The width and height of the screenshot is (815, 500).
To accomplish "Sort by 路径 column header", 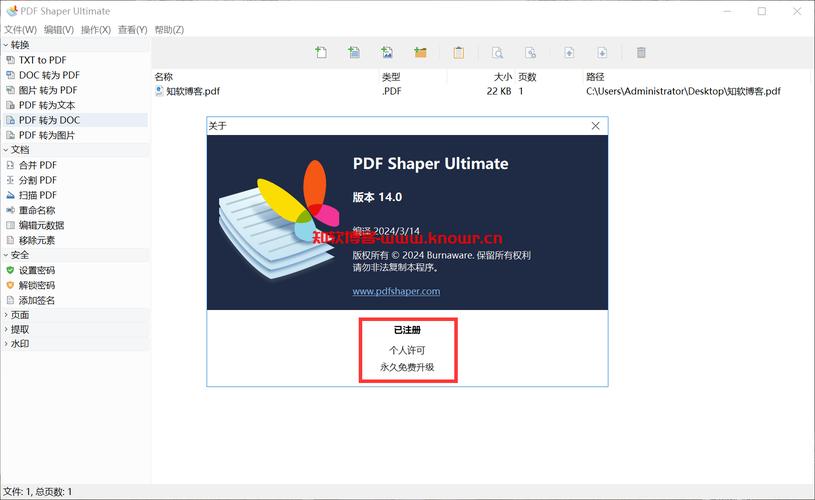I will [x=696, y=77].
